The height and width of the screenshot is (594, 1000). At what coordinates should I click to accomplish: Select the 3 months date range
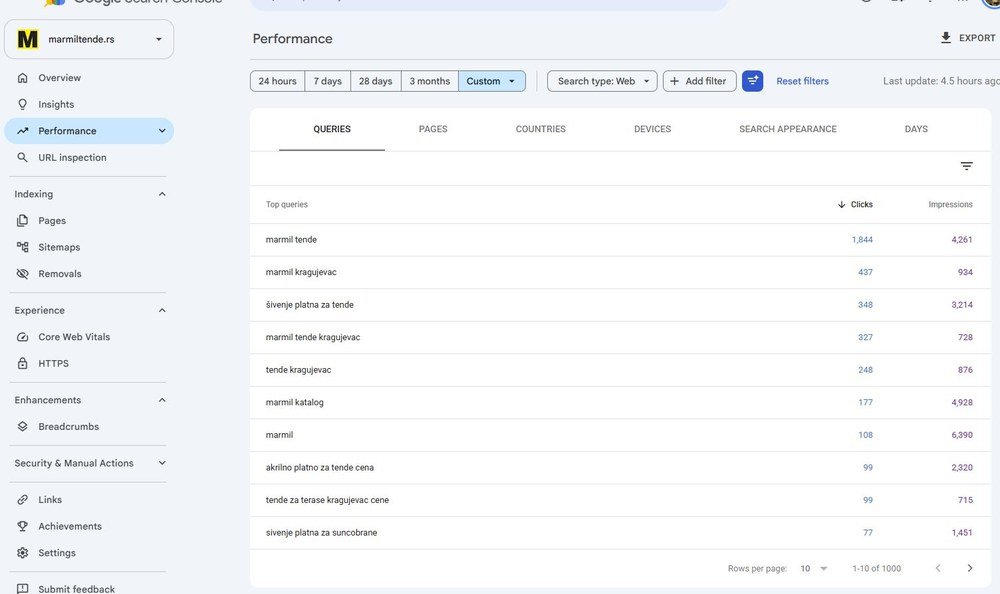click(x=430, y=81)
